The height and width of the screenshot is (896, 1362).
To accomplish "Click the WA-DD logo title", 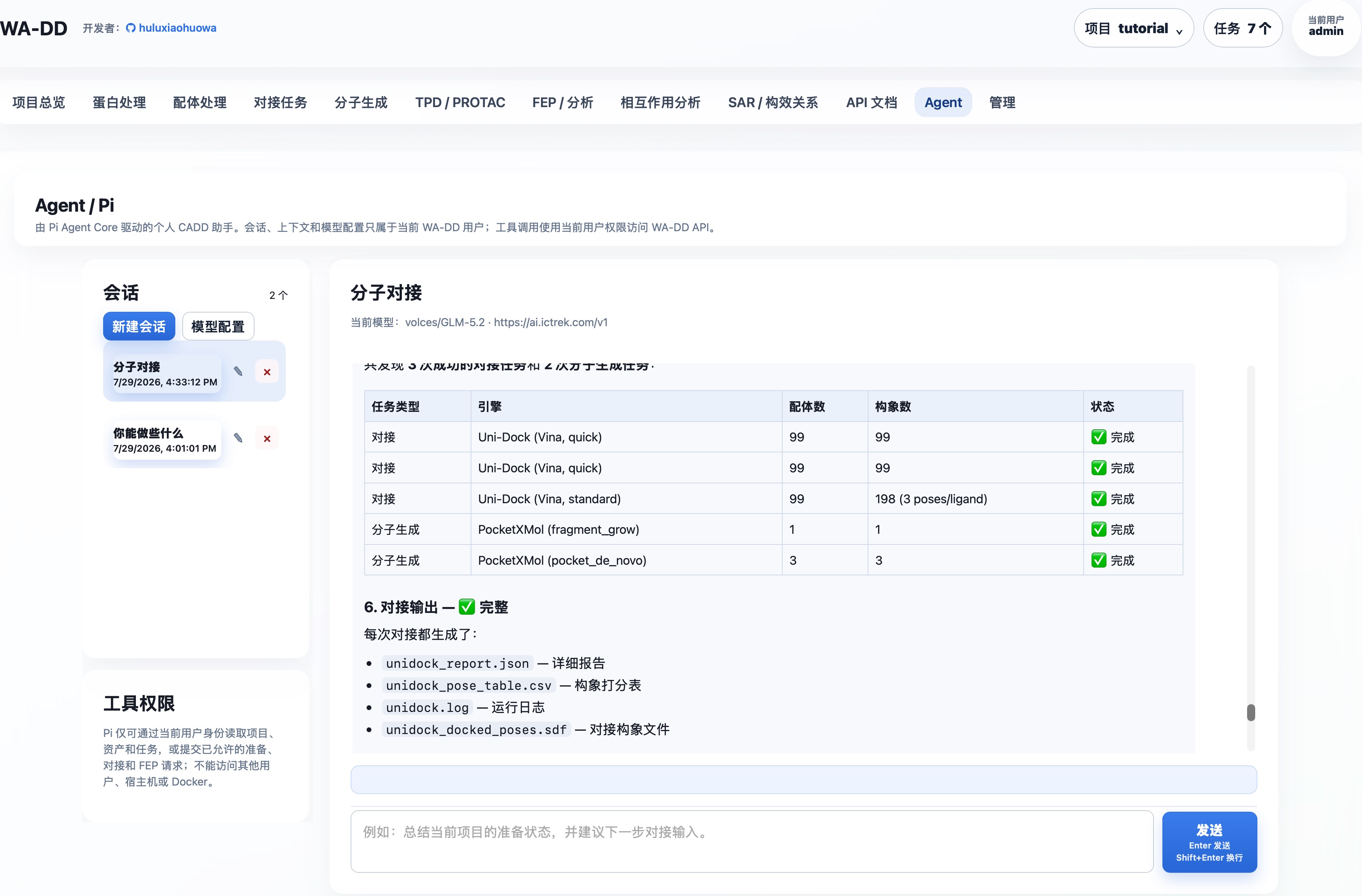I will 34,28.
